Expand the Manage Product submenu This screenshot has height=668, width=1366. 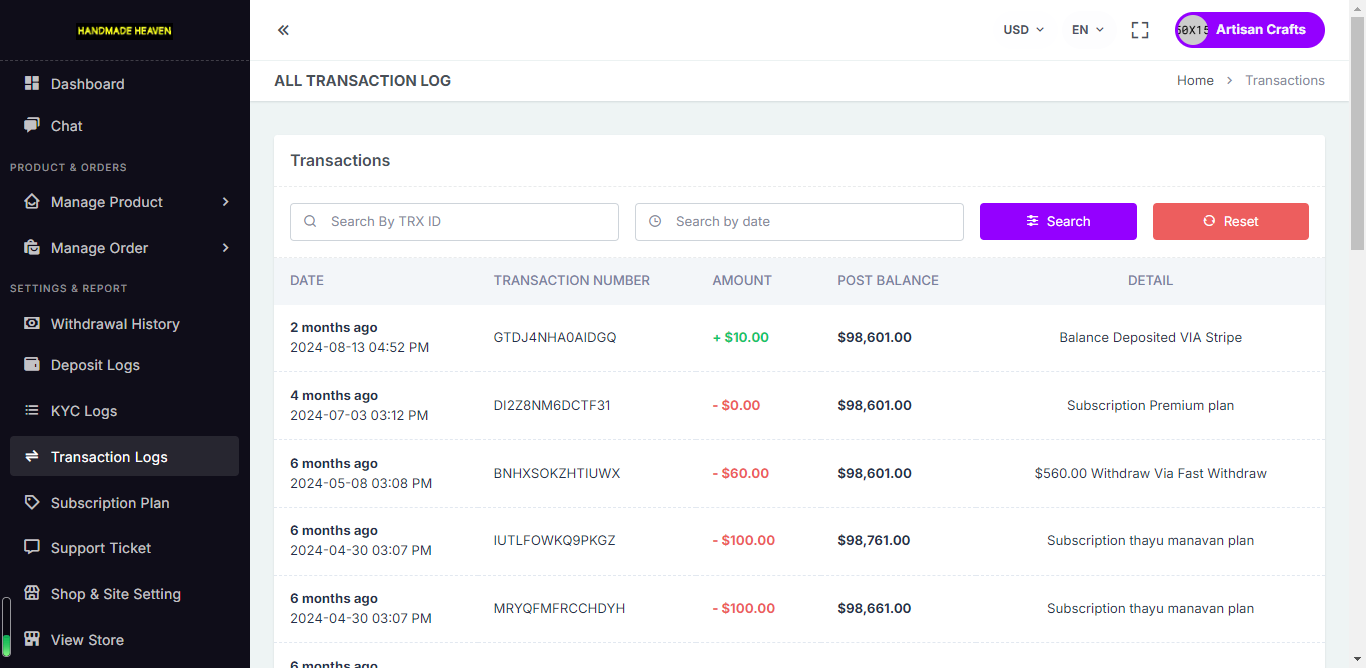(x=124, y=202)
